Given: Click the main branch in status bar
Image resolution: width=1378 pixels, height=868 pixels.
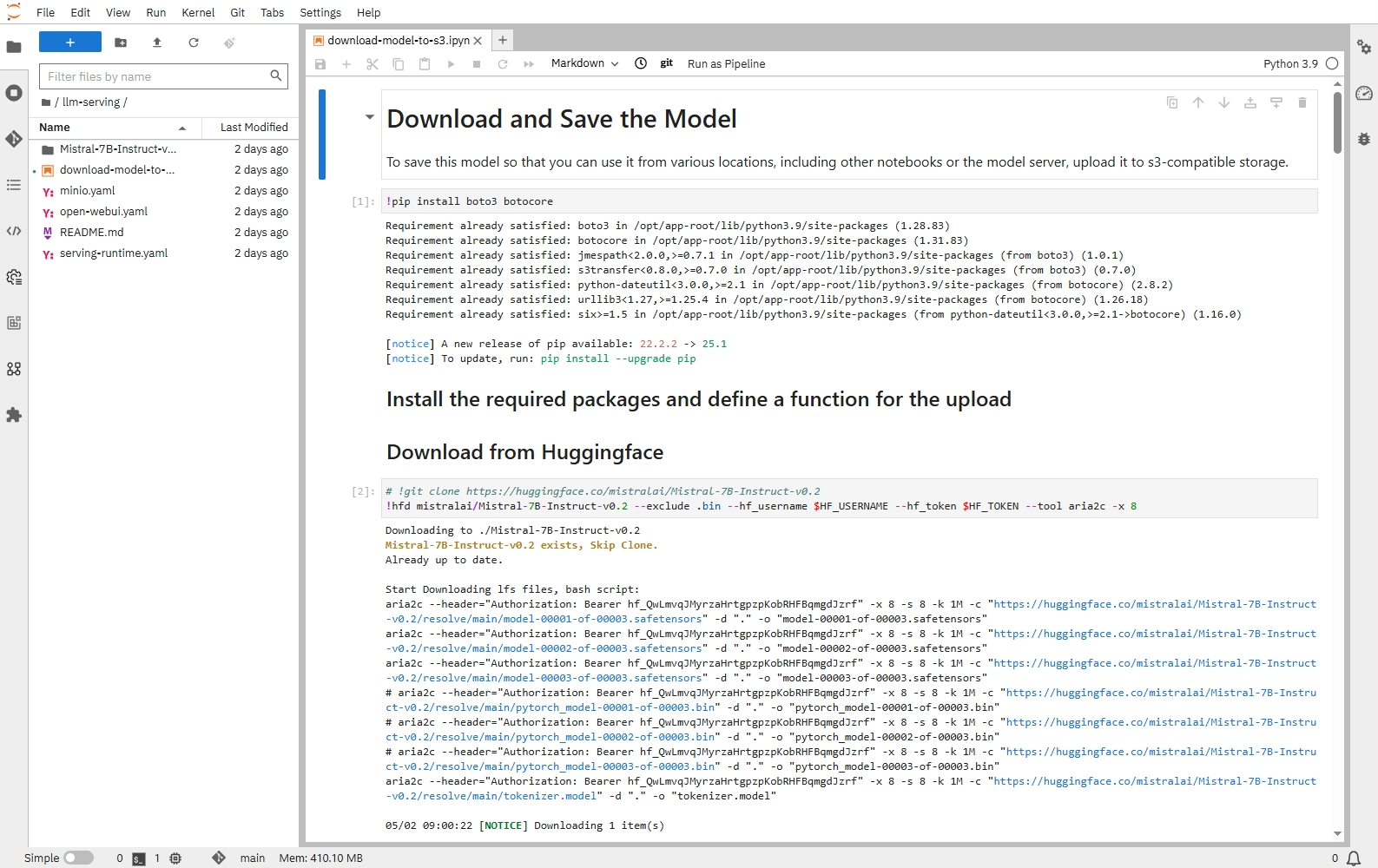Looking at the screenshot, I should pyautogui.click(x=253, y=858).
